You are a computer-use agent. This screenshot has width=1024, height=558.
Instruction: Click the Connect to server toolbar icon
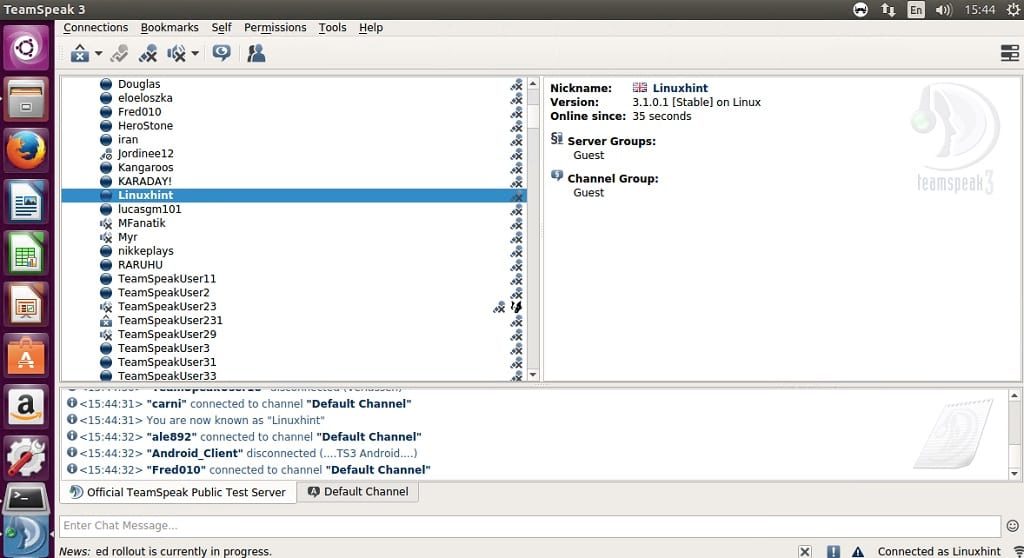click(x=80, y=54)
